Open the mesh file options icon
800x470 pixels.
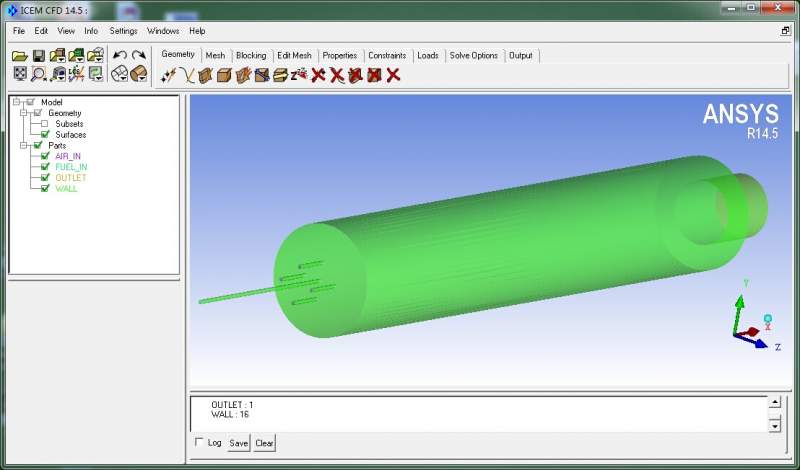[77, 55]
